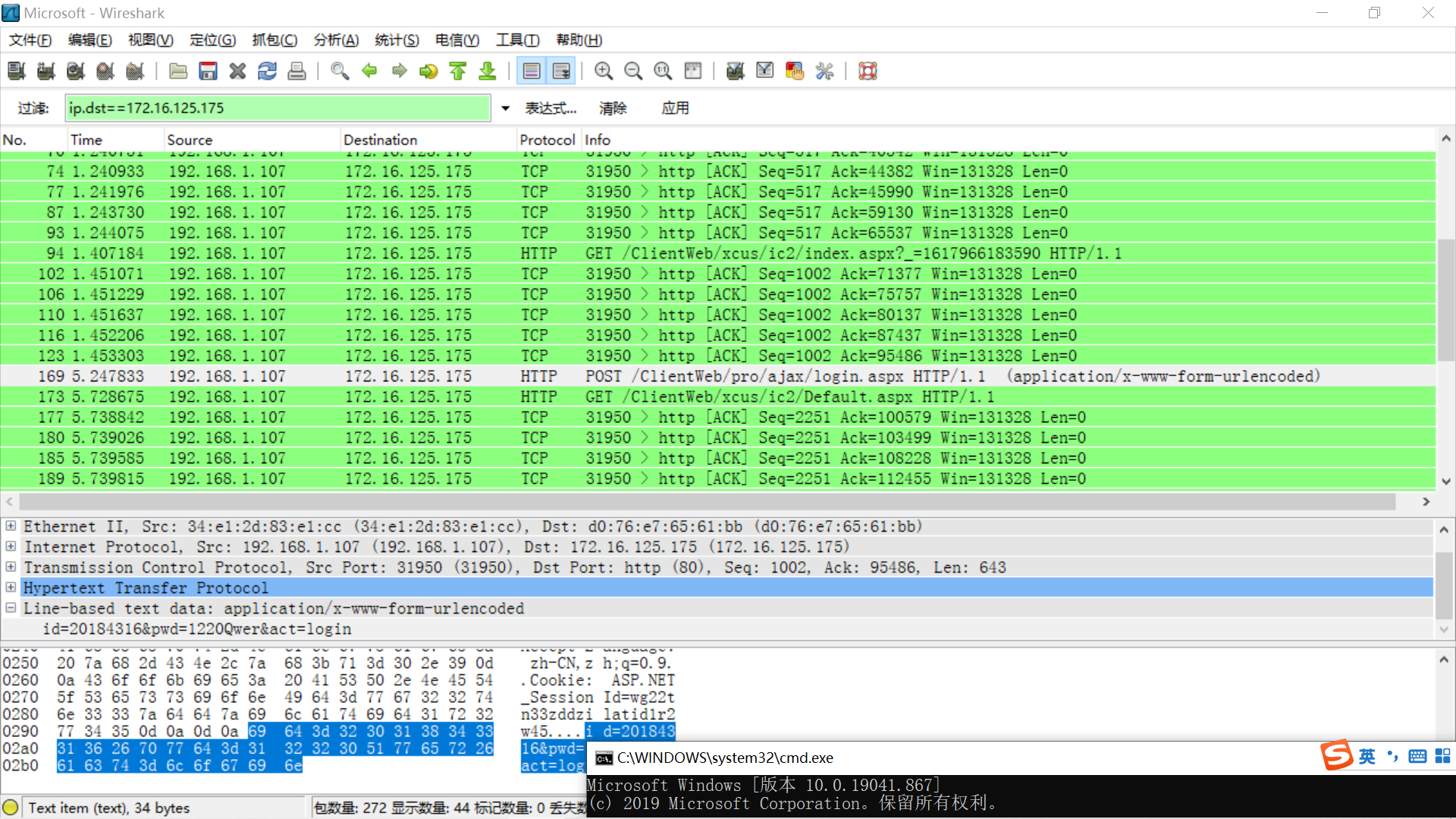The image size is (1456, 819).
Task: Toggle packet colorize button
Action: [x=532, y=71]
